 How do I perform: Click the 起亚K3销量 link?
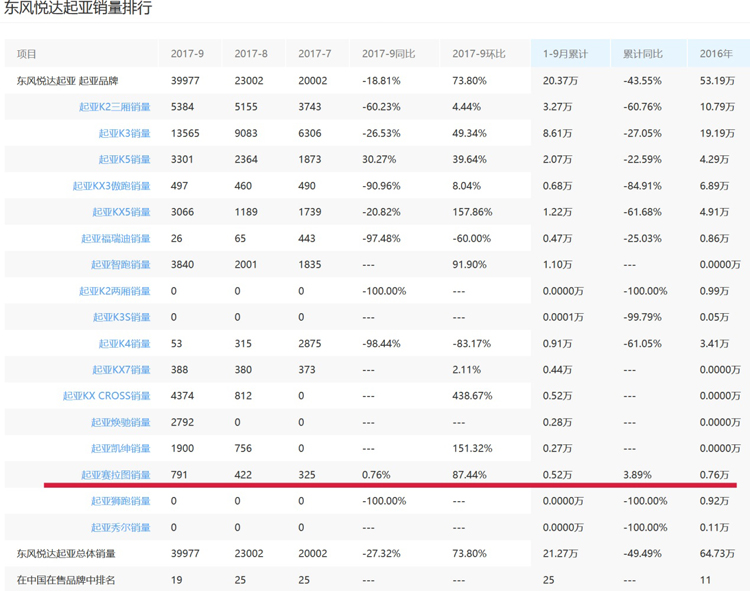124,133
